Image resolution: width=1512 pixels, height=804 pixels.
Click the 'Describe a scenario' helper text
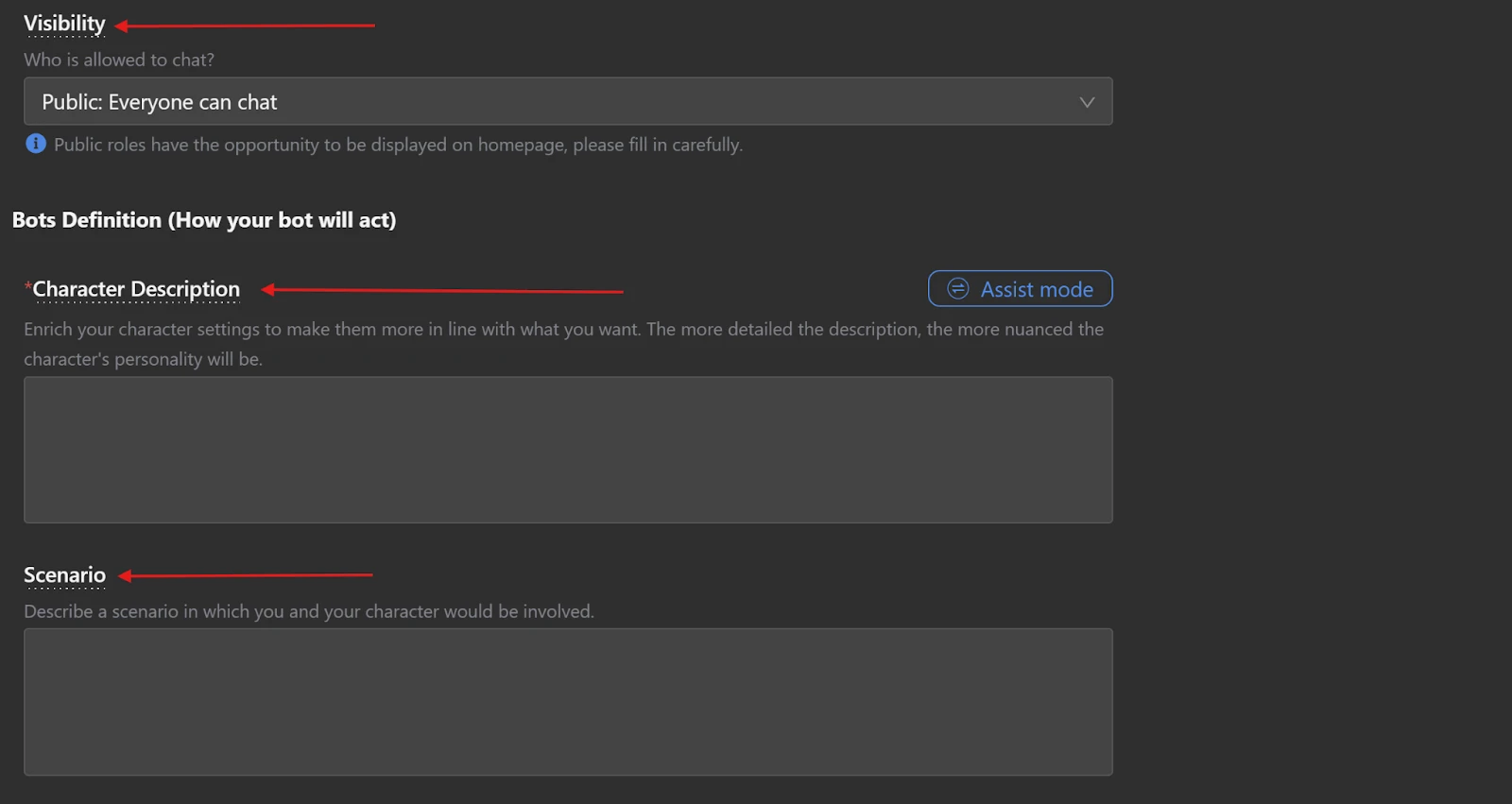[x=309, y=611]
